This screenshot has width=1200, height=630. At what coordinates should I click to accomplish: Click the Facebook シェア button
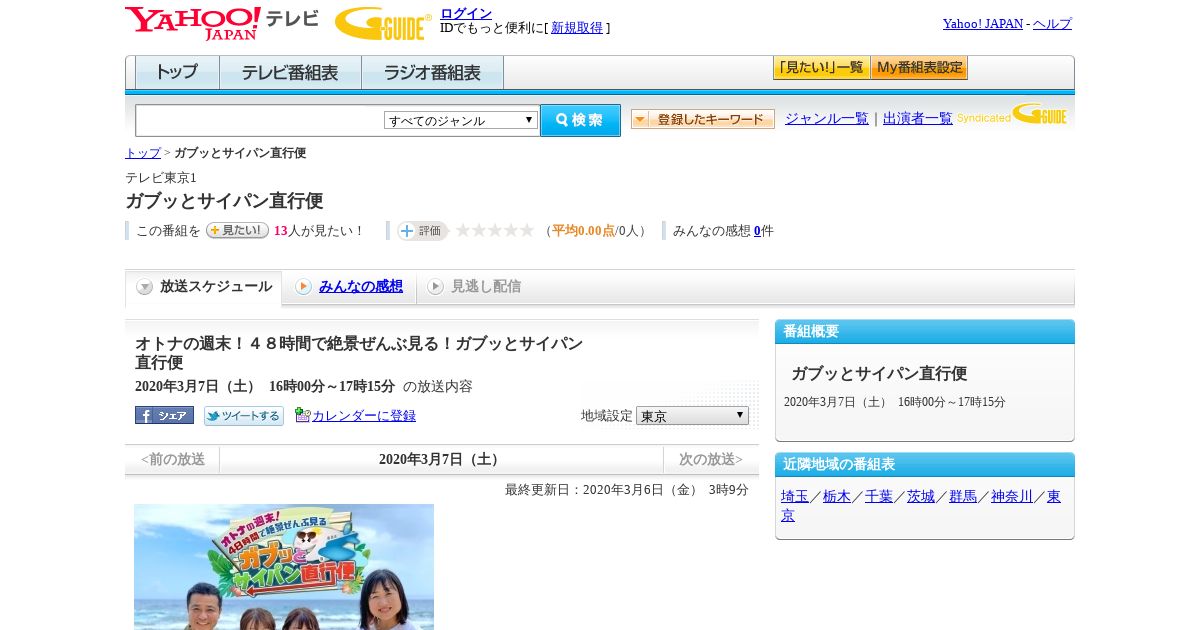tap(164, 415)
